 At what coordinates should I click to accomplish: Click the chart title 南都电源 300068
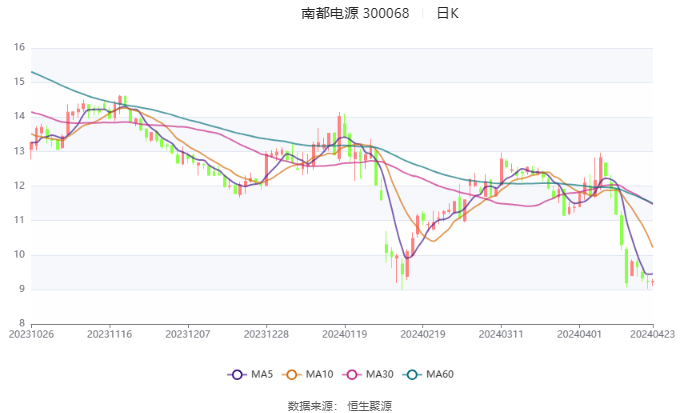pos(355,13)
